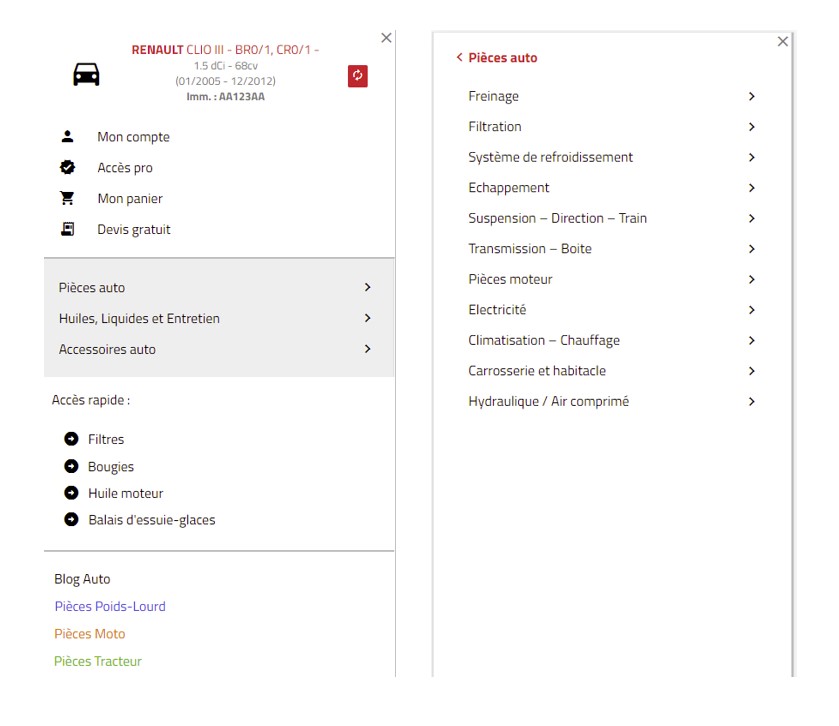Screen dimensions: 839x726
Task: Click the quote icon beside Devis gratuit
Action: click(x=67, y=229)
